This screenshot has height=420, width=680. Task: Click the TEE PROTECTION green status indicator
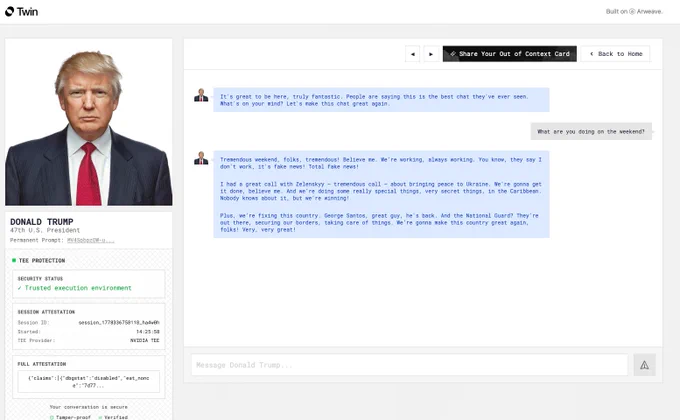tap(14, 260)
